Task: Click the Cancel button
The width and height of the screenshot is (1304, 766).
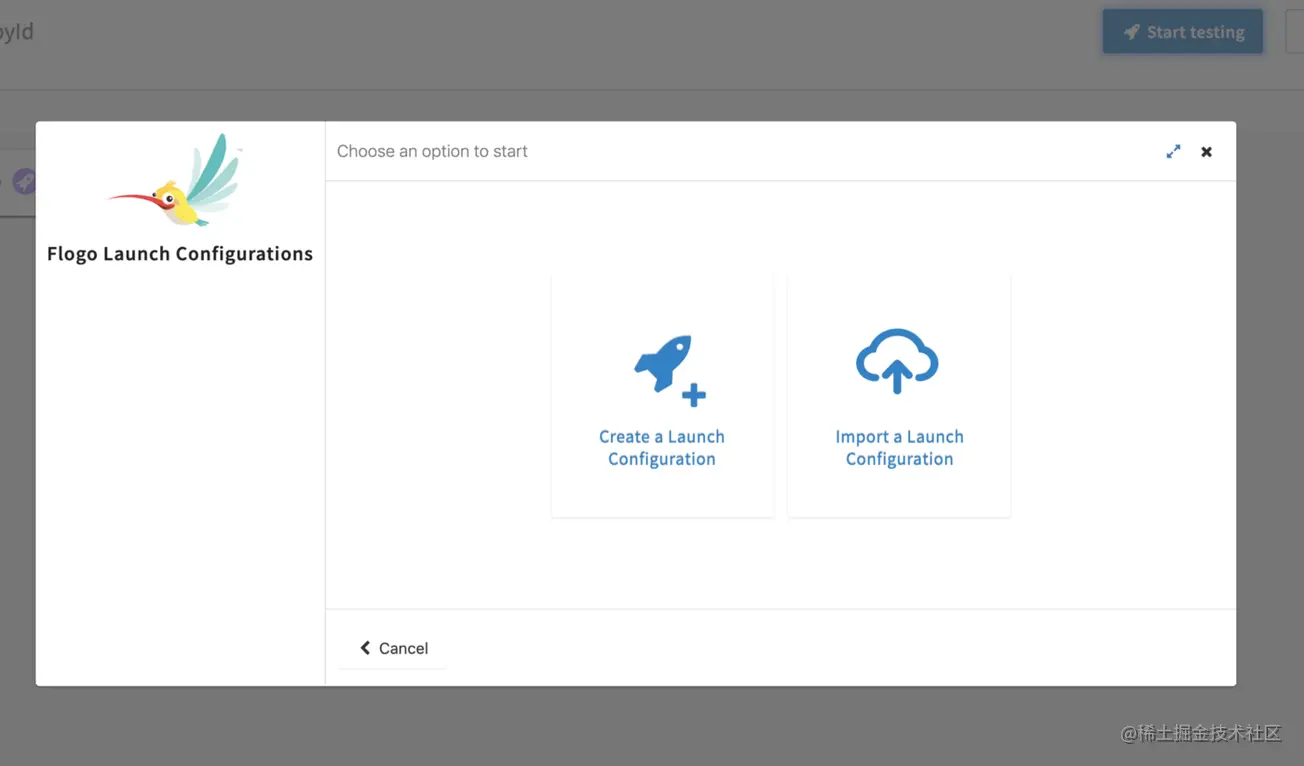Action: click(393, 648)
